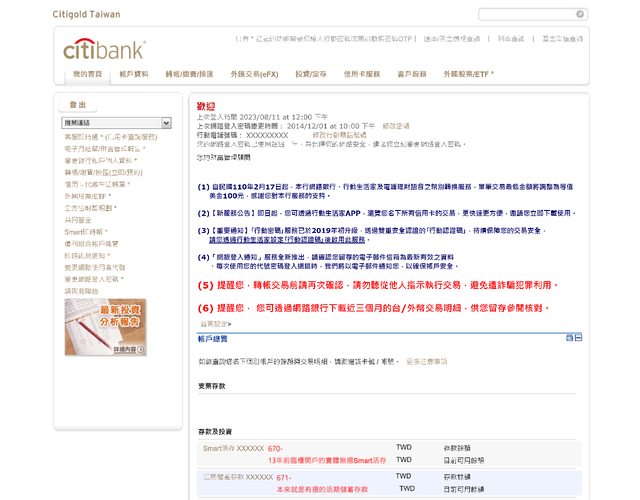Image resolution: width=640 pixels, height=500 pixels.
Task: Open the Smart活存 account link
Action: 233,448
